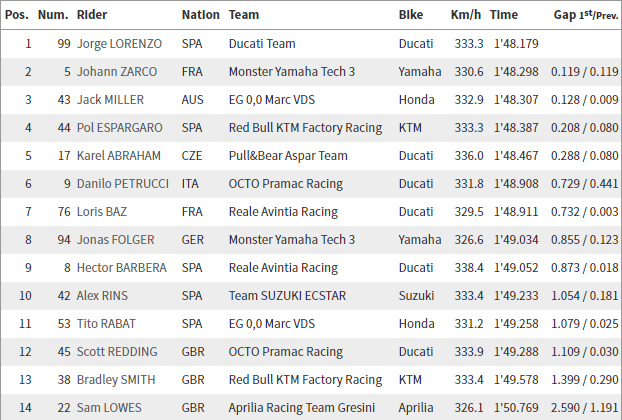Screen dimensions: 622x420
Task: Select rider name Jorge LORENZO
Action: click(x=119, y=44)
